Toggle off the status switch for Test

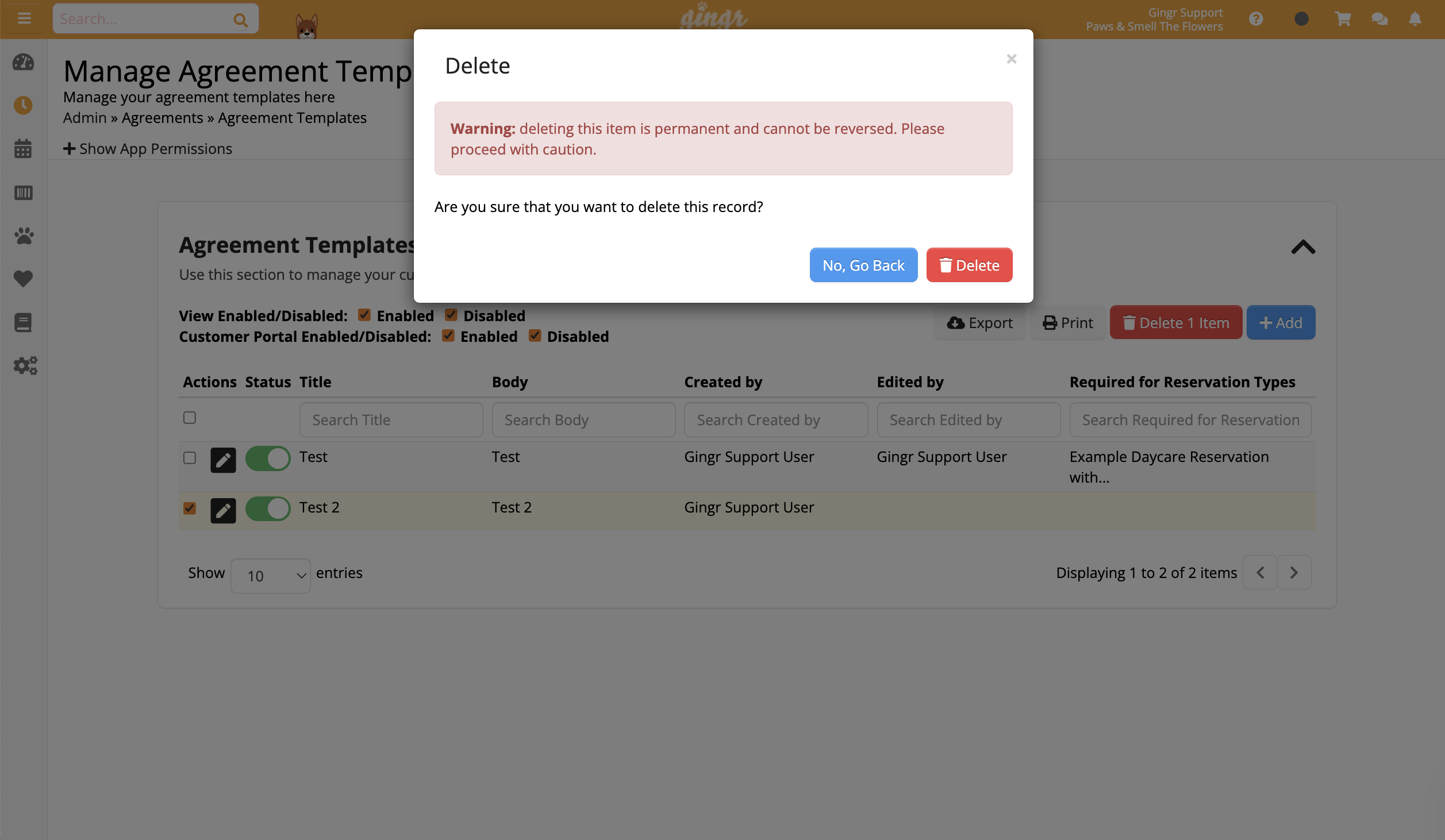pyautogui.click(x=268, y=458)
